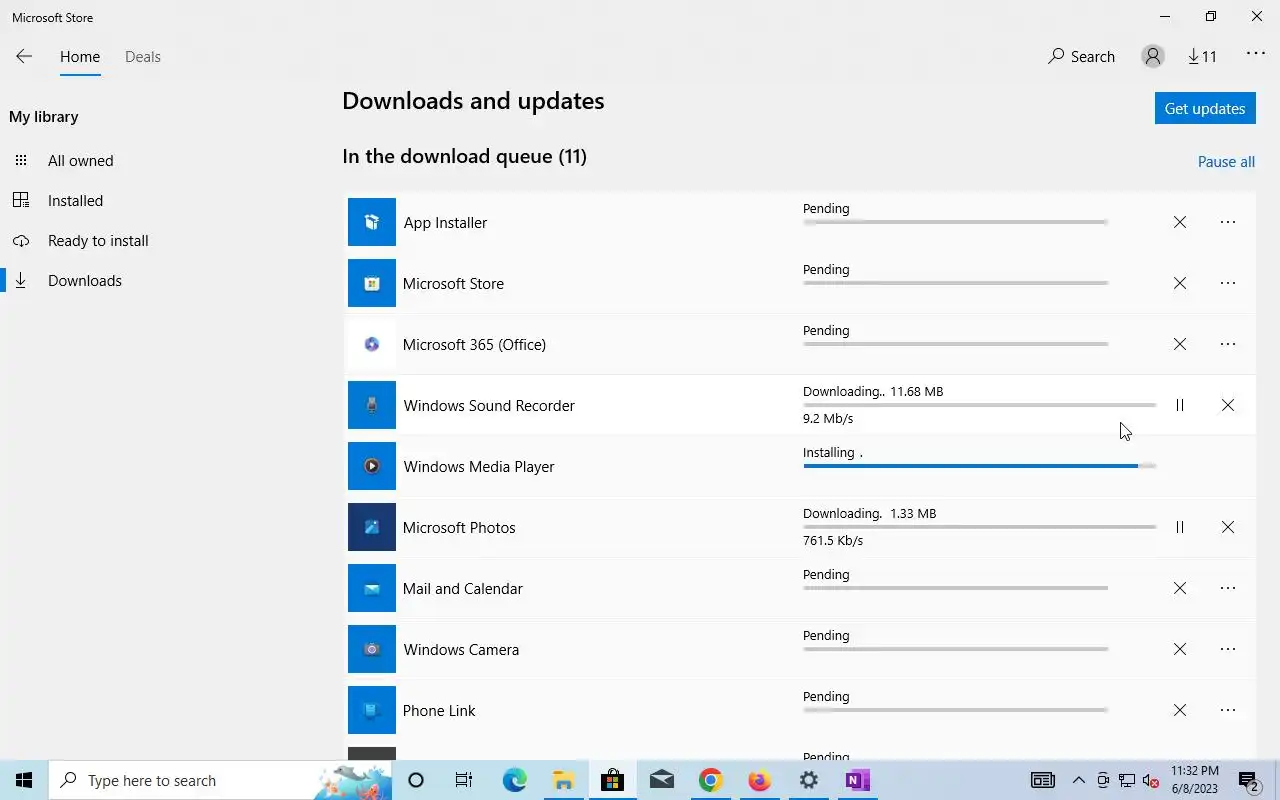This screenshot has height=800, width=1280.
Task: Click the Microsoft Store app icon in queue
Action: click(x=372, y=283)
